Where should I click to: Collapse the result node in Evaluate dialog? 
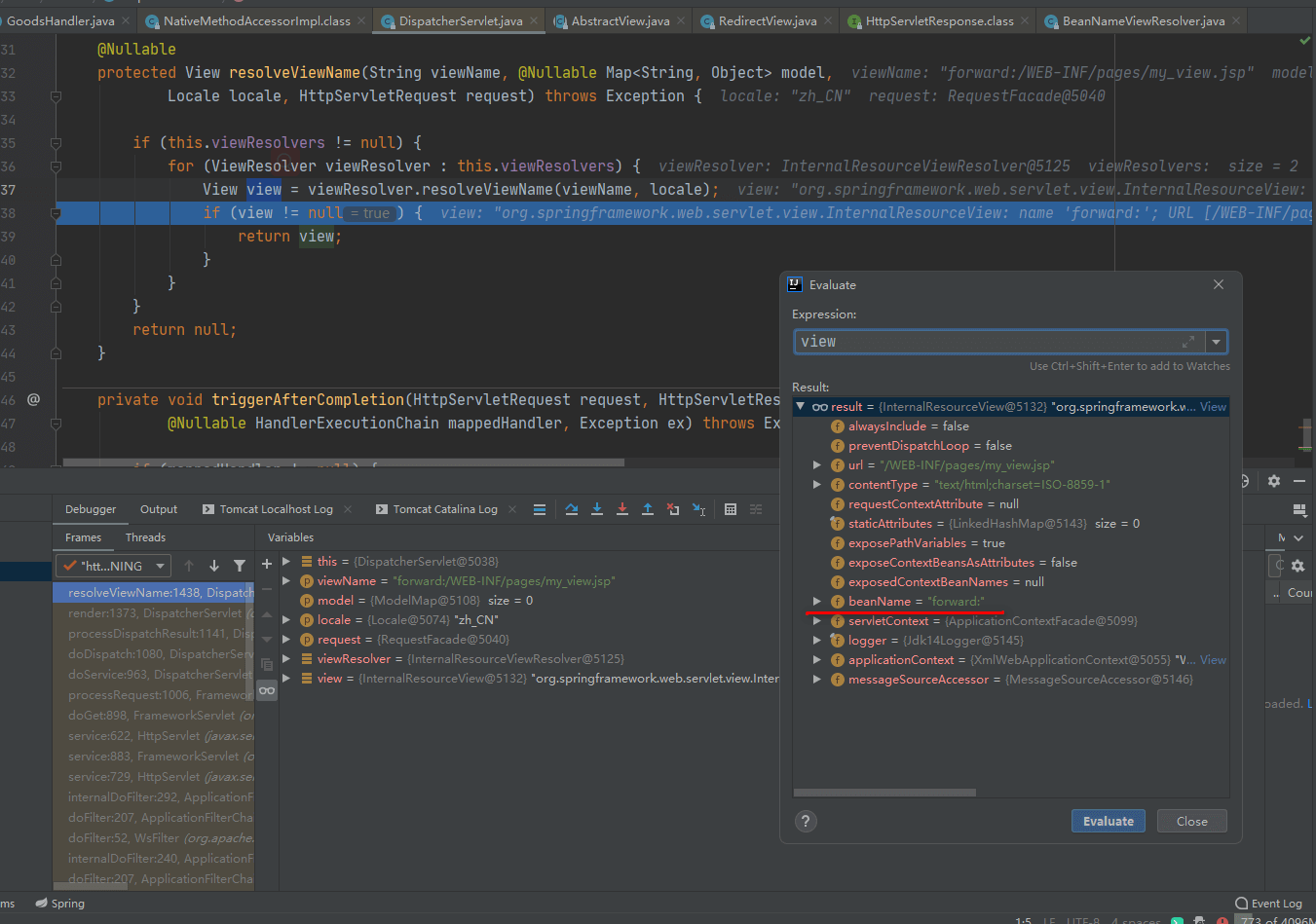tap(801, 407)
